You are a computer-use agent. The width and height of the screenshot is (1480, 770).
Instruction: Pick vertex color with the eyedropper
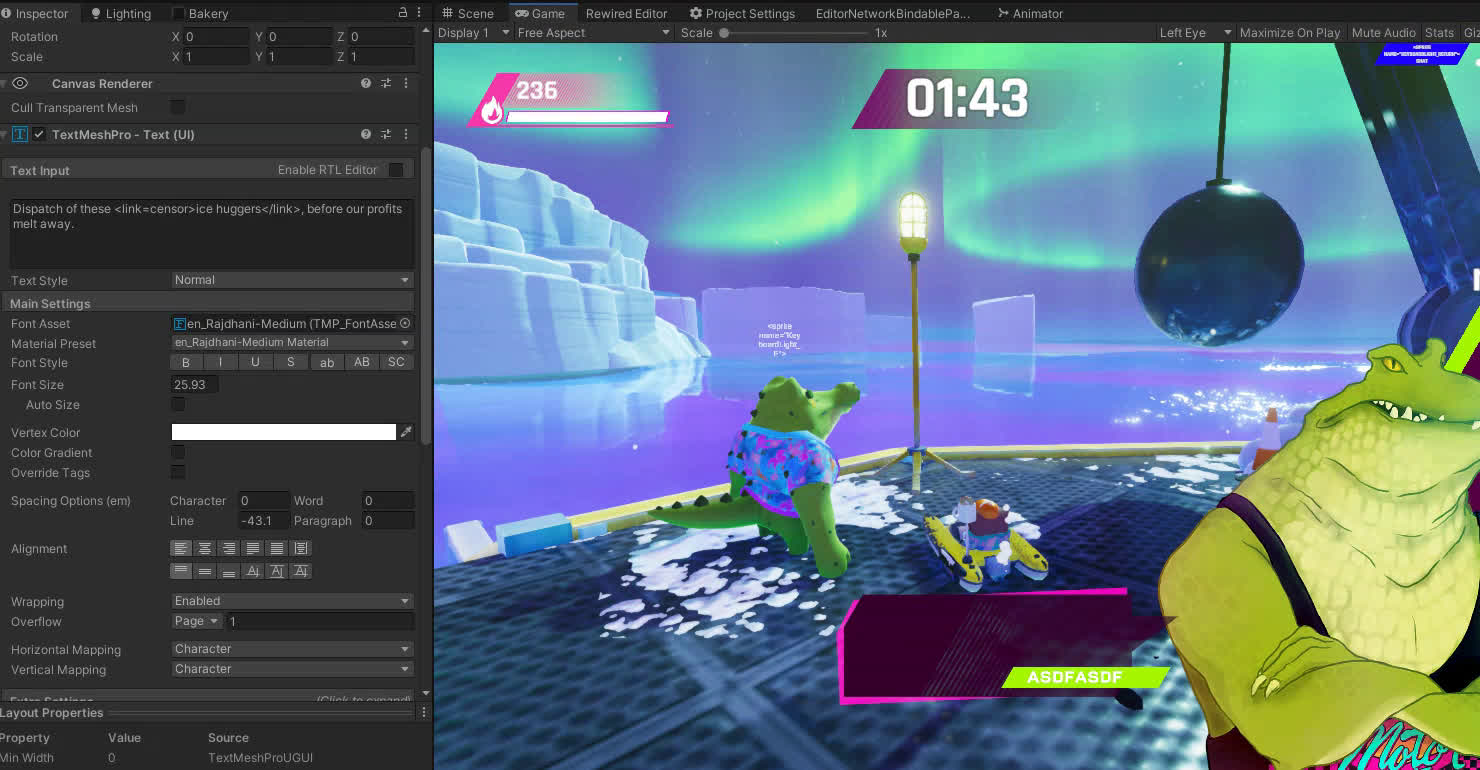click(406, 432)
